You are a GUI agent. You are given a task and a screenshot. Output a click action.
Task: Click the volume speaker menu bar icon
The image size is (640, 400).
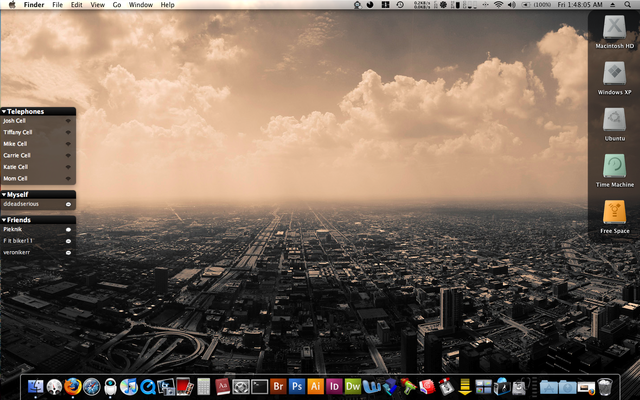tap(511, 4)
